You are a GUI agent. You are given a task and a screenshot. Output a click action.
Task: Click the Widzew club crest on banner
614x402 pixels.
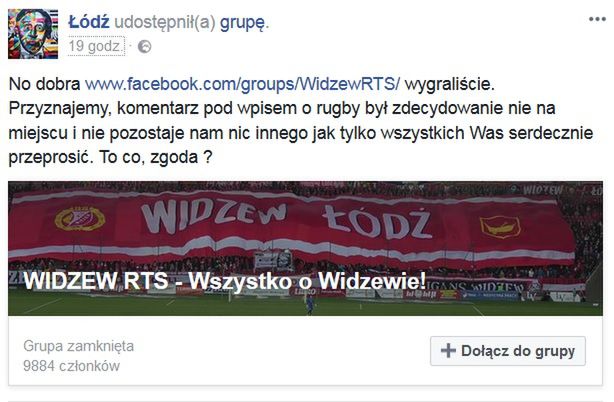pyautogui.click(x=80, y=218)
